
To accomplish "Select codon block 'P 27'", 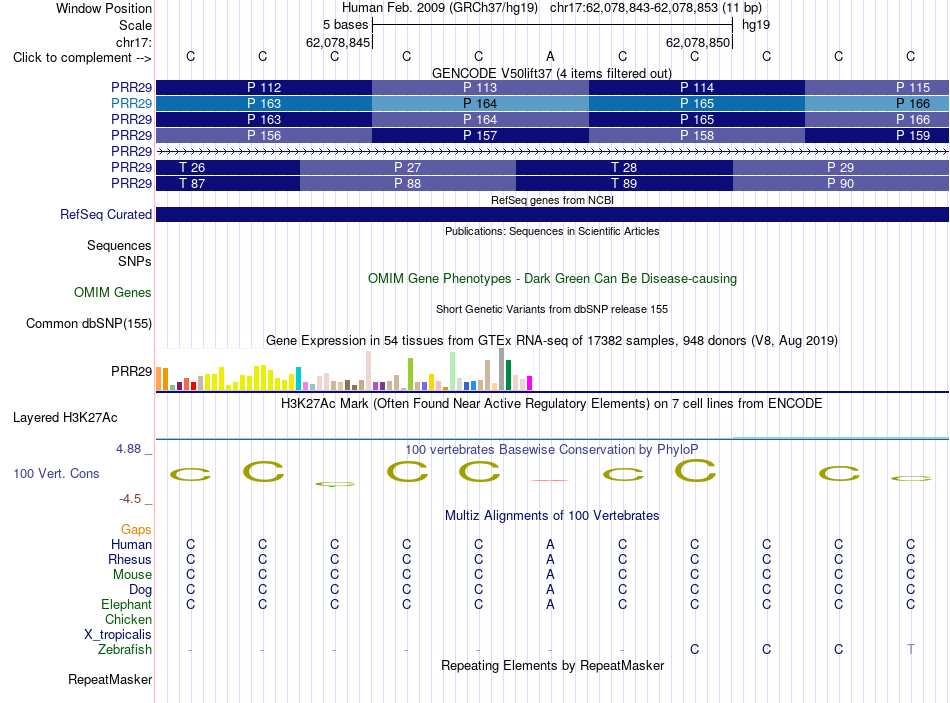I will (x=408, y=167).
